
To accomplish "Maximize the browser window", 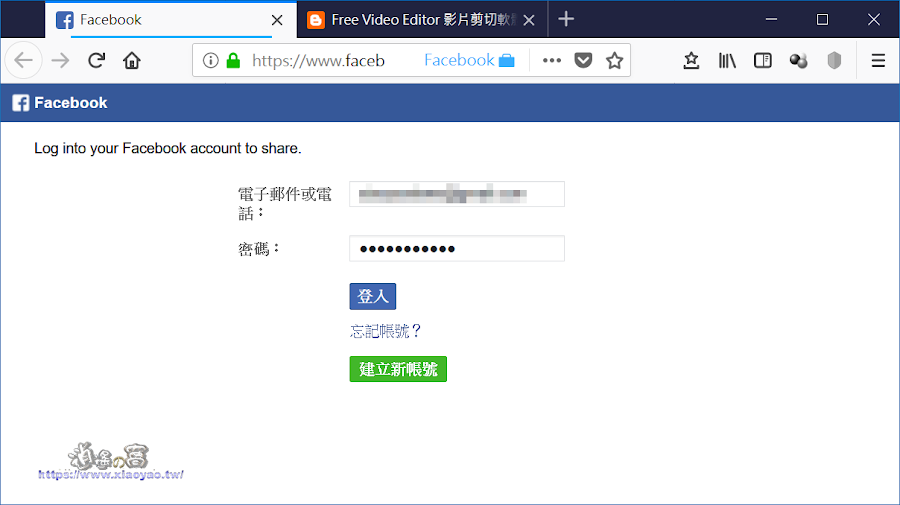I will click(823, 20).
